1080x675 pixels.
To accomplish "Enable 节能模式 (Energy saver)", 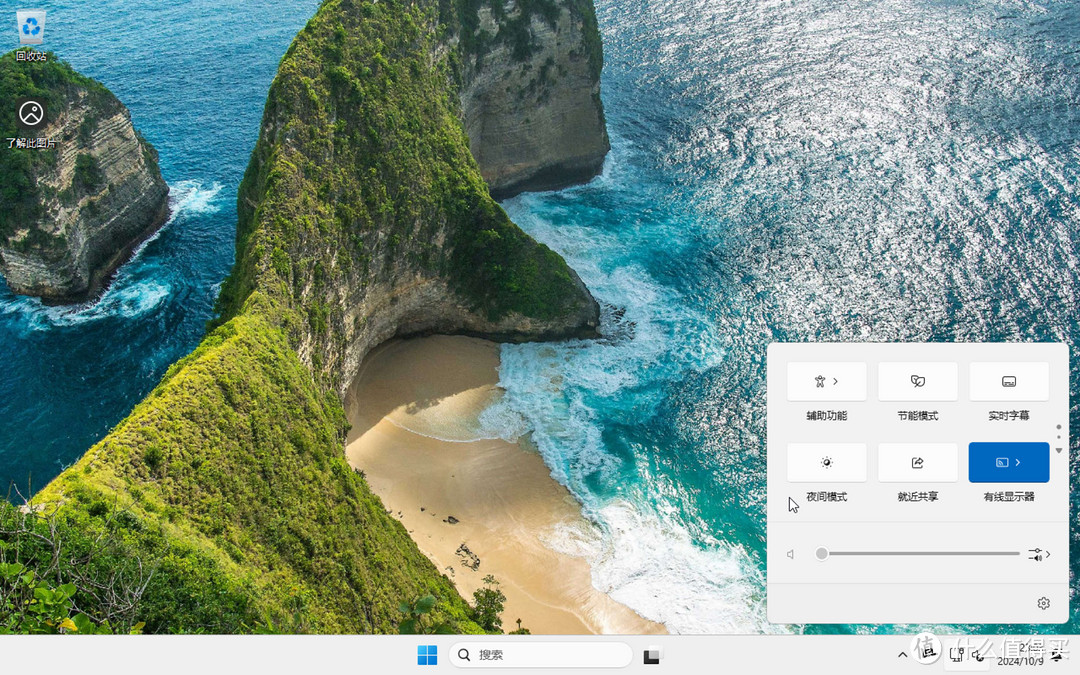I will pos(917,381).
